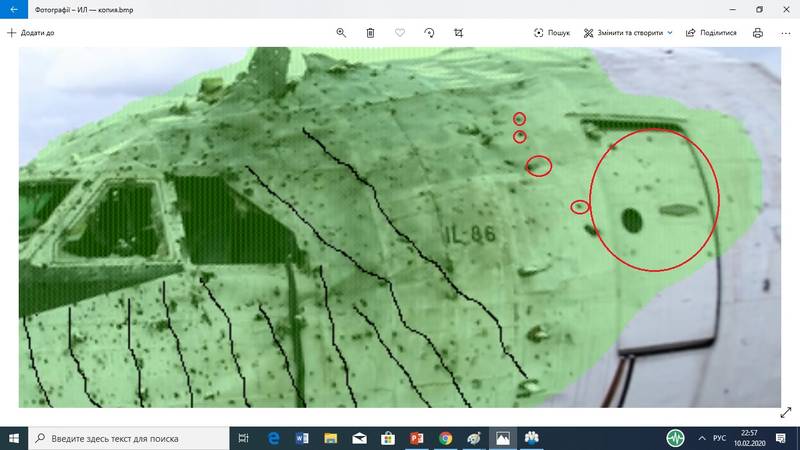Image resolution: width=800 pixels, height=450 pixels.
Task: Go back with the blue arrow button
Action: [x=14, y=9]
